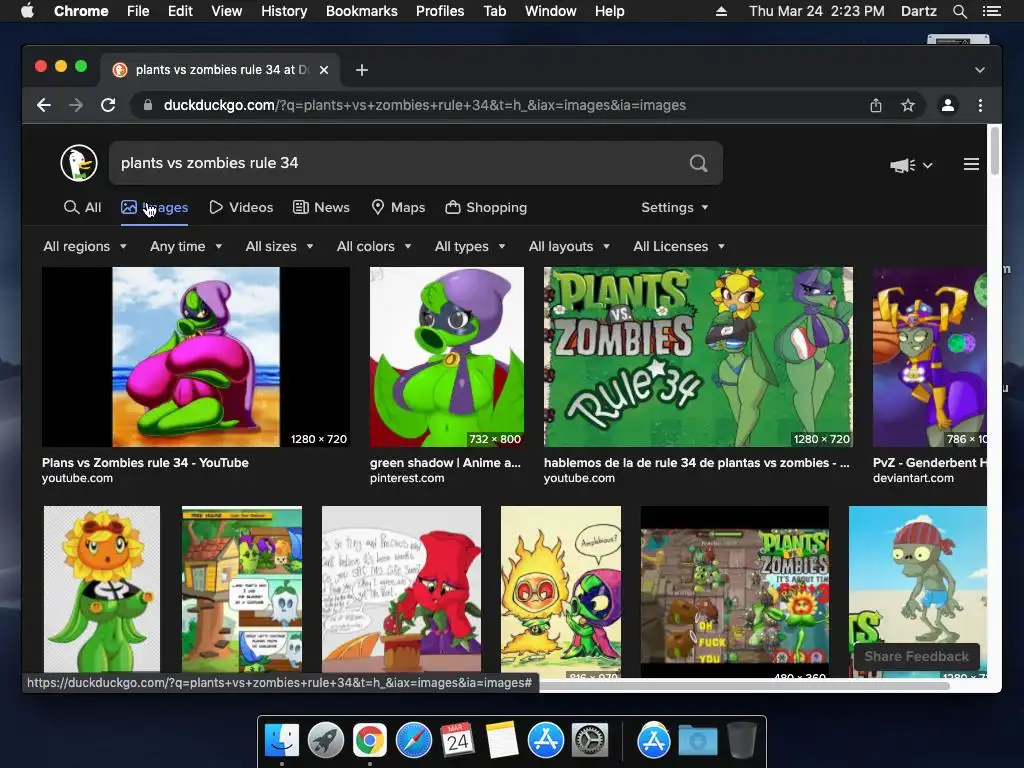Expand the All Licenses filter
Image resolution: width=1024 pixels, height=768 pixels.
tap(679, 247)
